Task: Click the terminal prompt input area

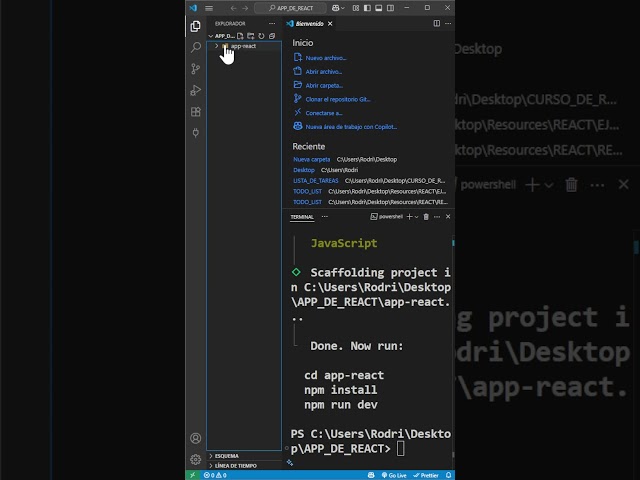Action: pos(400,449)
